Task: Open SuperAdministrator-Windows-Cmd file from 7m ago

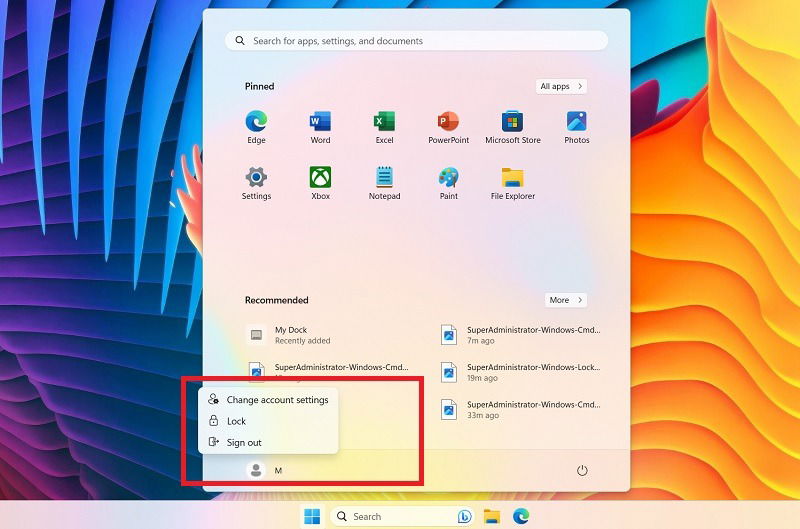Action: 520,335
